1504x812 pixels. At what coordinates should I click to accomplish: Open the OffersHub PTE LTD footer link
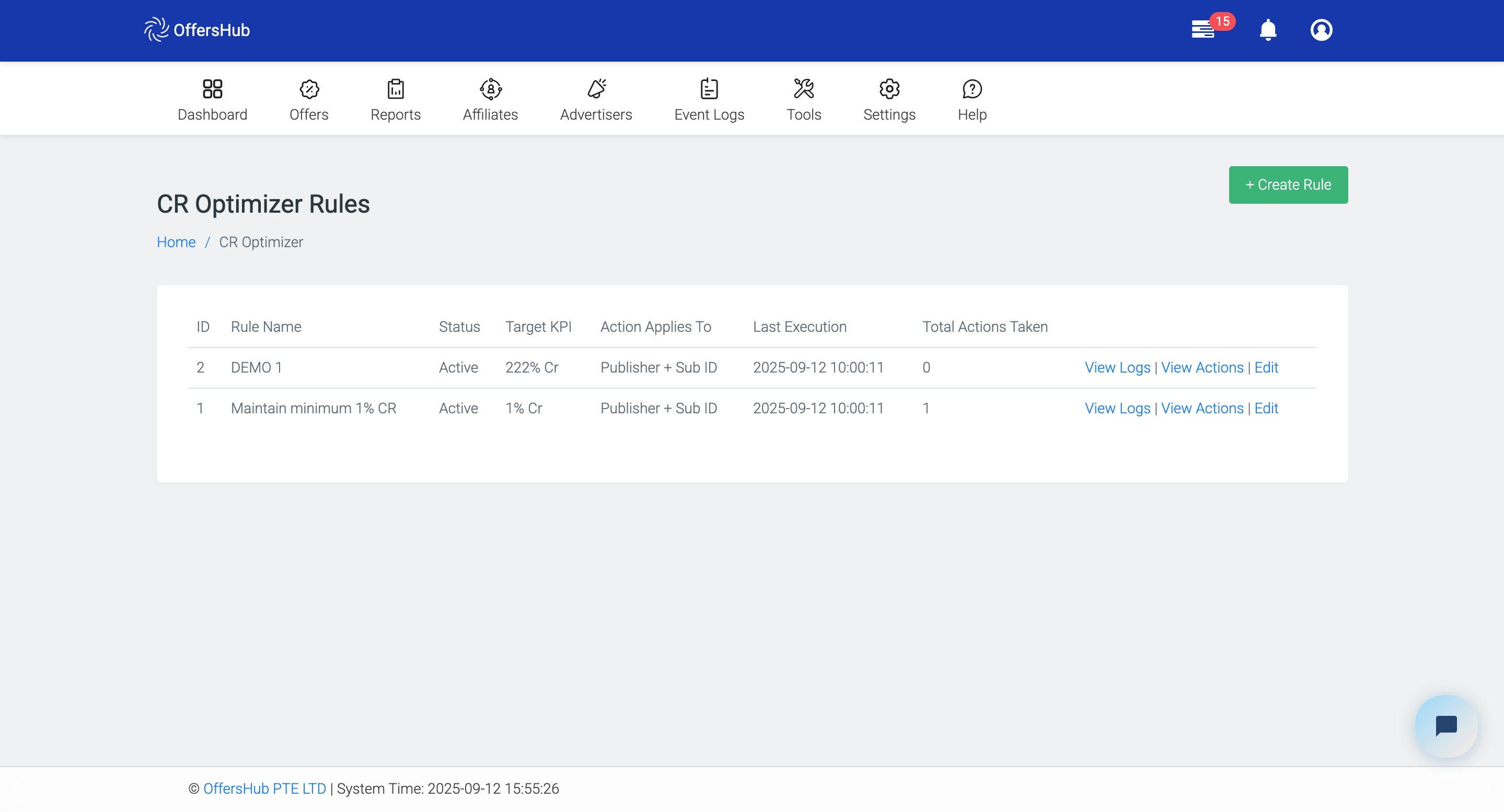pyautogui.click(x=264, y=788)
